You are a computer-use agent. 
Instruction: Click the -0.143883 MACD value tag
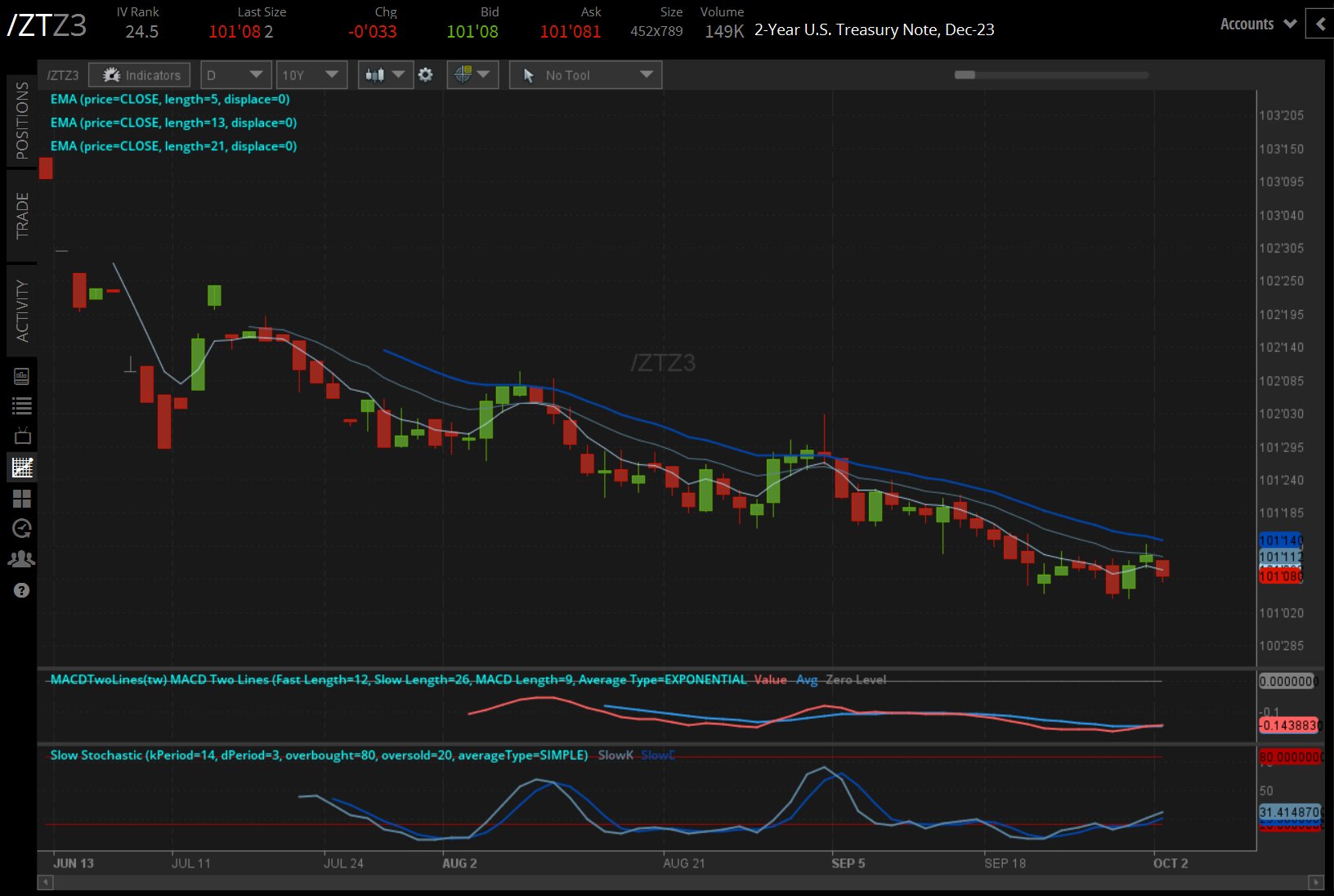(x=1290, y=725)
